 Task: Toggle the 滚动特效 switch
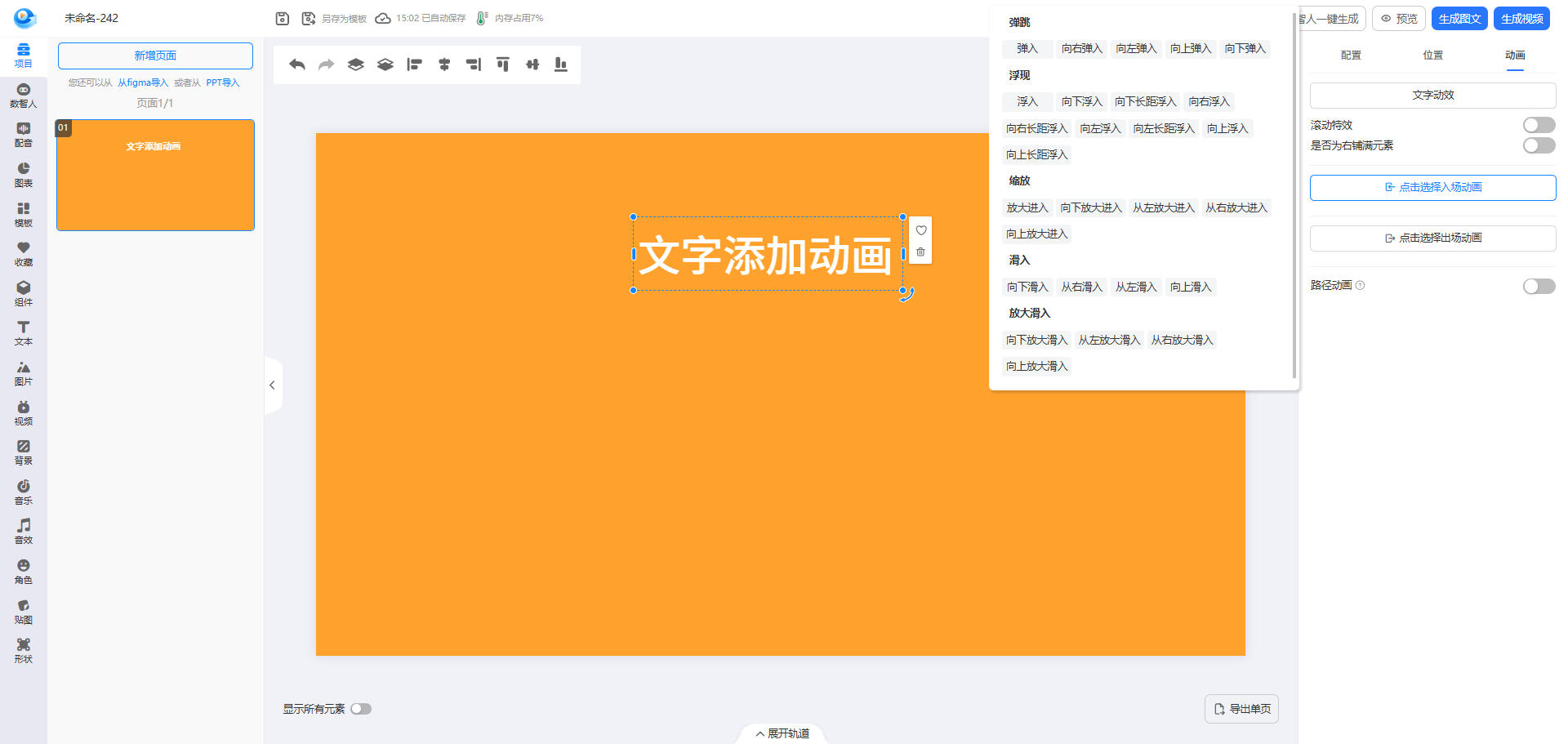click(1539, 125)
